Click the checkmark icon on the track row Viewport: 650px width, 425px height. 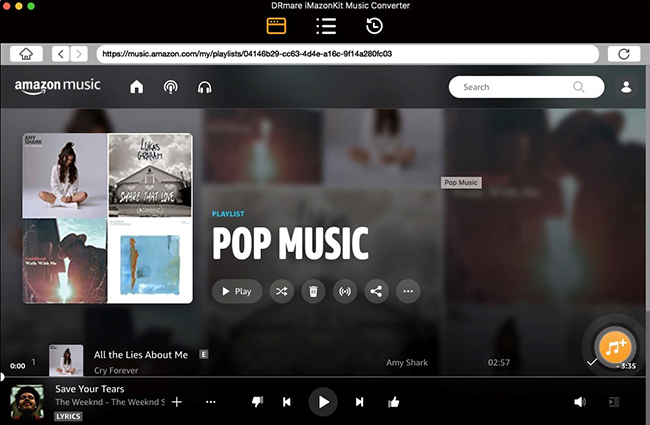[x=592, y=362]
